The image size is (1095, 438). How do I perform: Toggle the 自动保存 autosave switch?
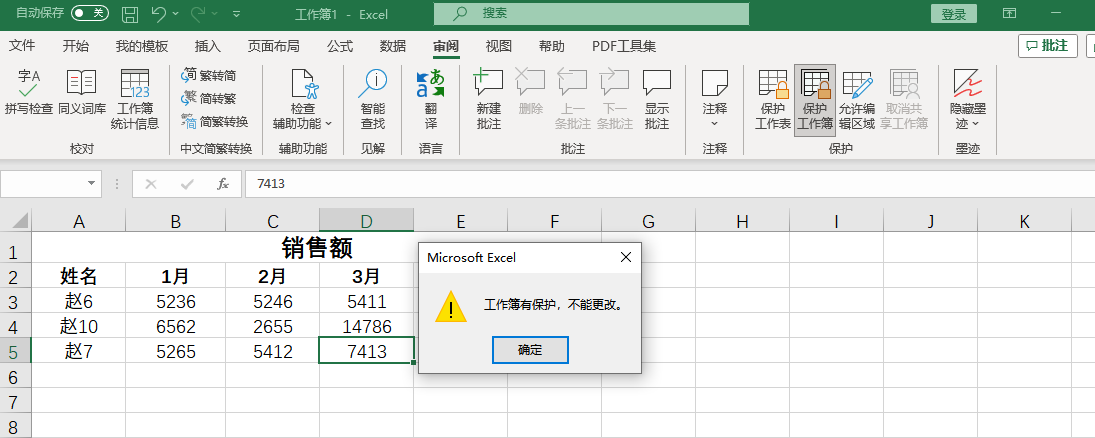point(90,13)
